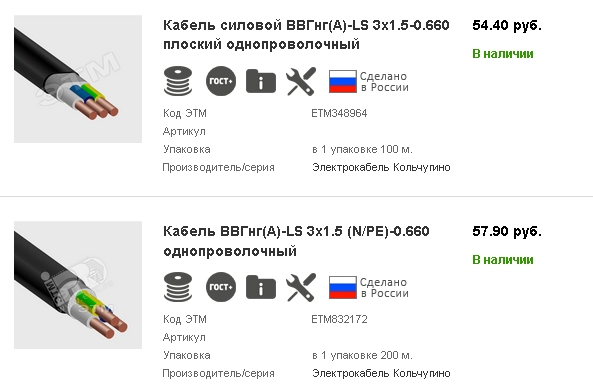Click the ГОСТ+ badge on first cable

point(221,81)
